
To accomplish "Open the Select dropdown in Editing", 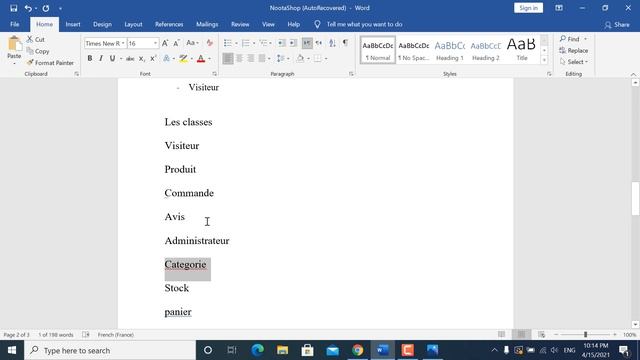I will point(574,62).
